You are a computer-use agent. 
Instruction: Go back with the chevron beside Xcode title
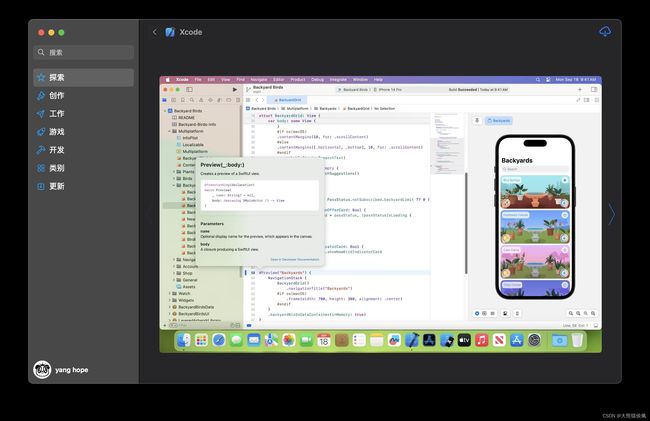pyautogui.click(x=155, y=32)
